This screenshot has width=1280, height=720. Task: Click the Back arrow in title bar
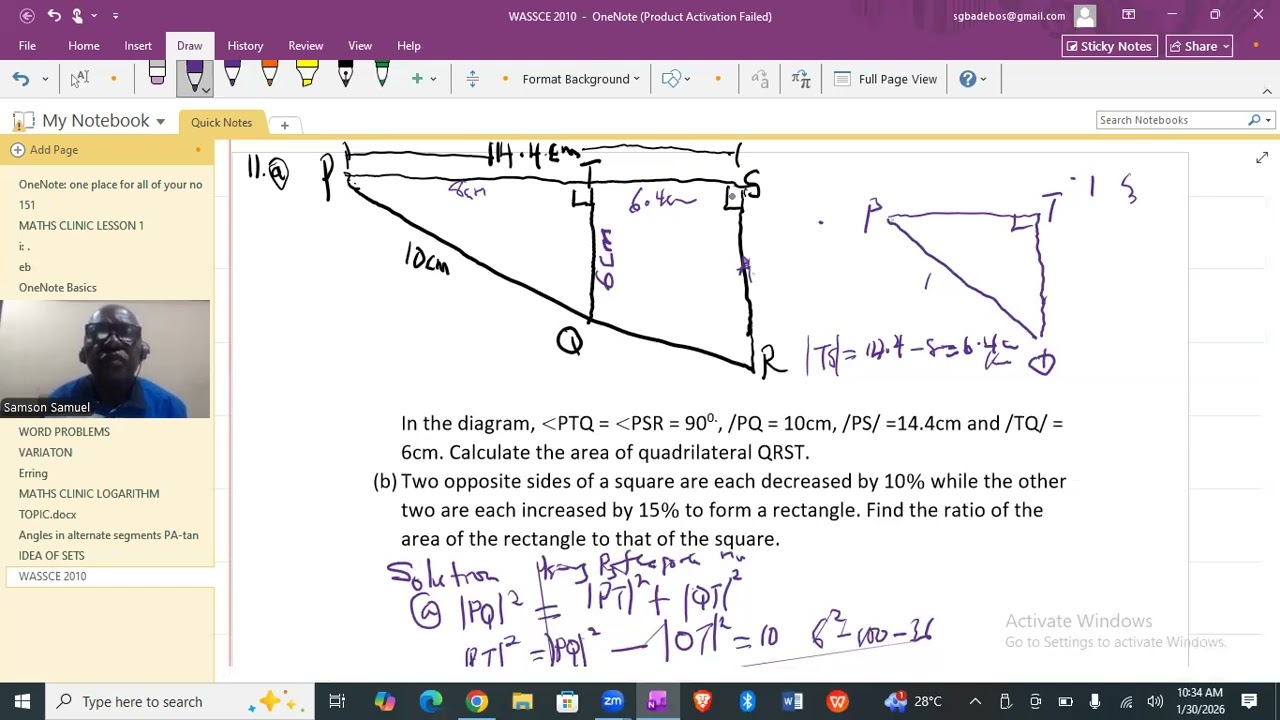tap(27, 16)
